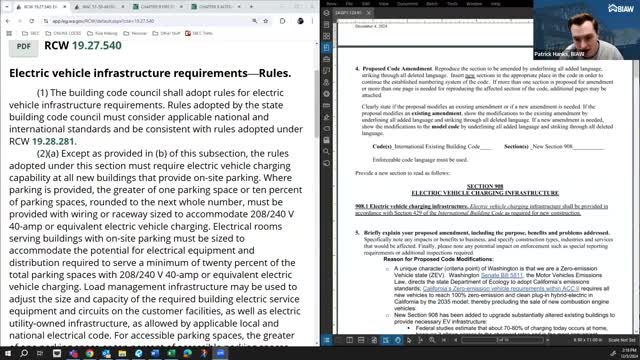Open the briefcase Tool Chest panel in Bluebeam sidebar
The width and height of the screenshot is (640, 360).
pos(327,59)
